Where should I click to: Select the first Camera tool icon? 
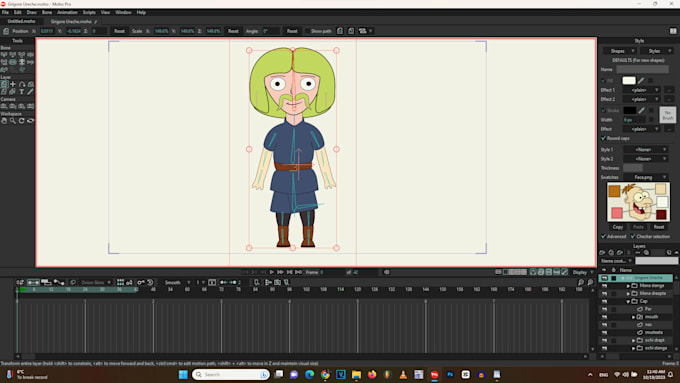coord(4,106)
